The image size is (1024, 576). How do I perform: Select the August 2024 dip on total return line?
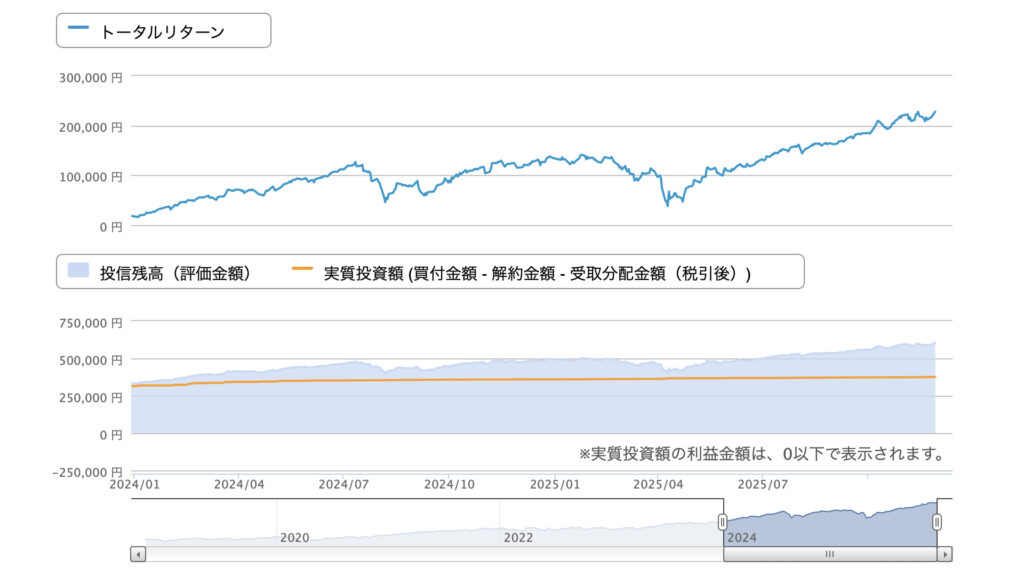pyautogui.click(x=385, y=201)
